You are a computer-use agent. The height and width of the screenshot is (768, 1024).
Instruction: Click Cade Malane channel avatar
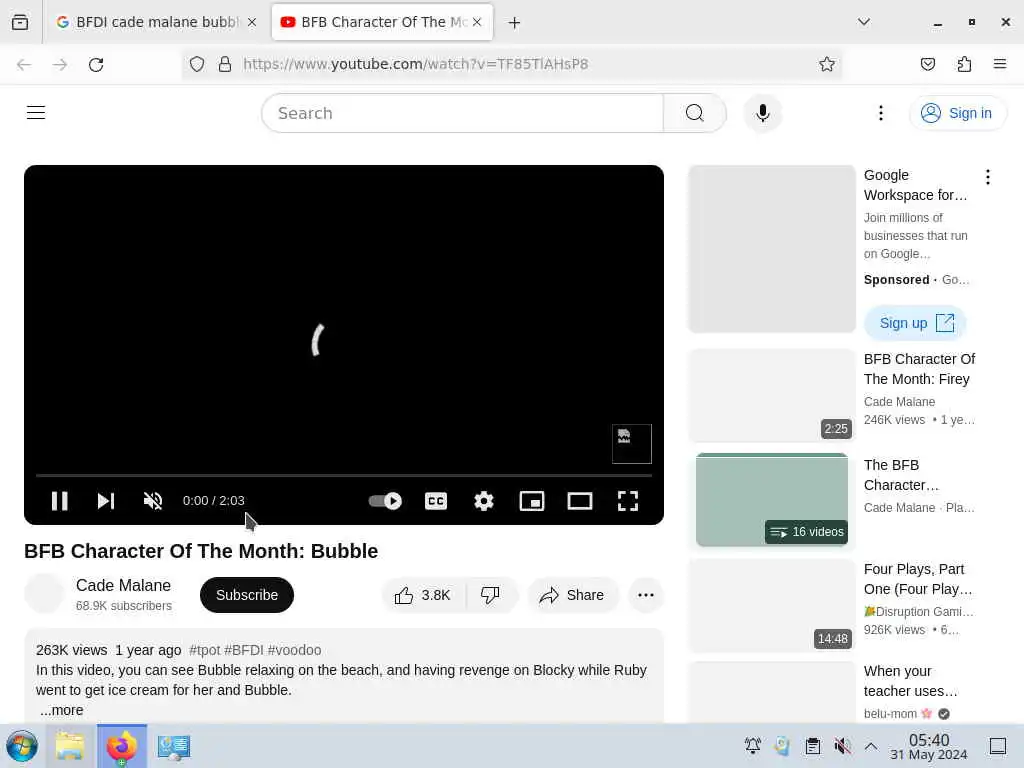click(x=44, y=594)
